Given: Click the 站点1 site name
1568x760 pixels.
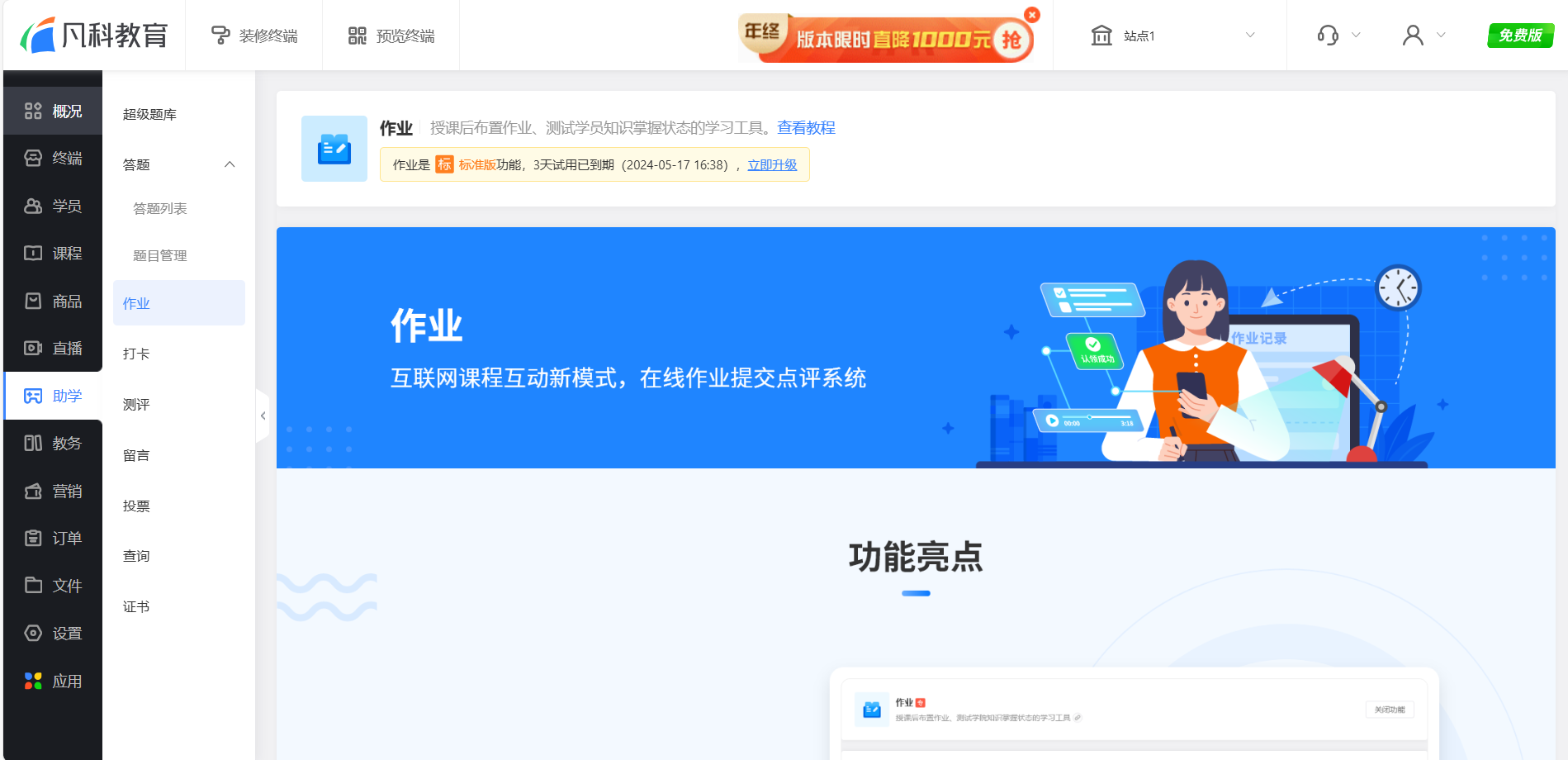Looking at the screenshot, I should pos(1139,36).
